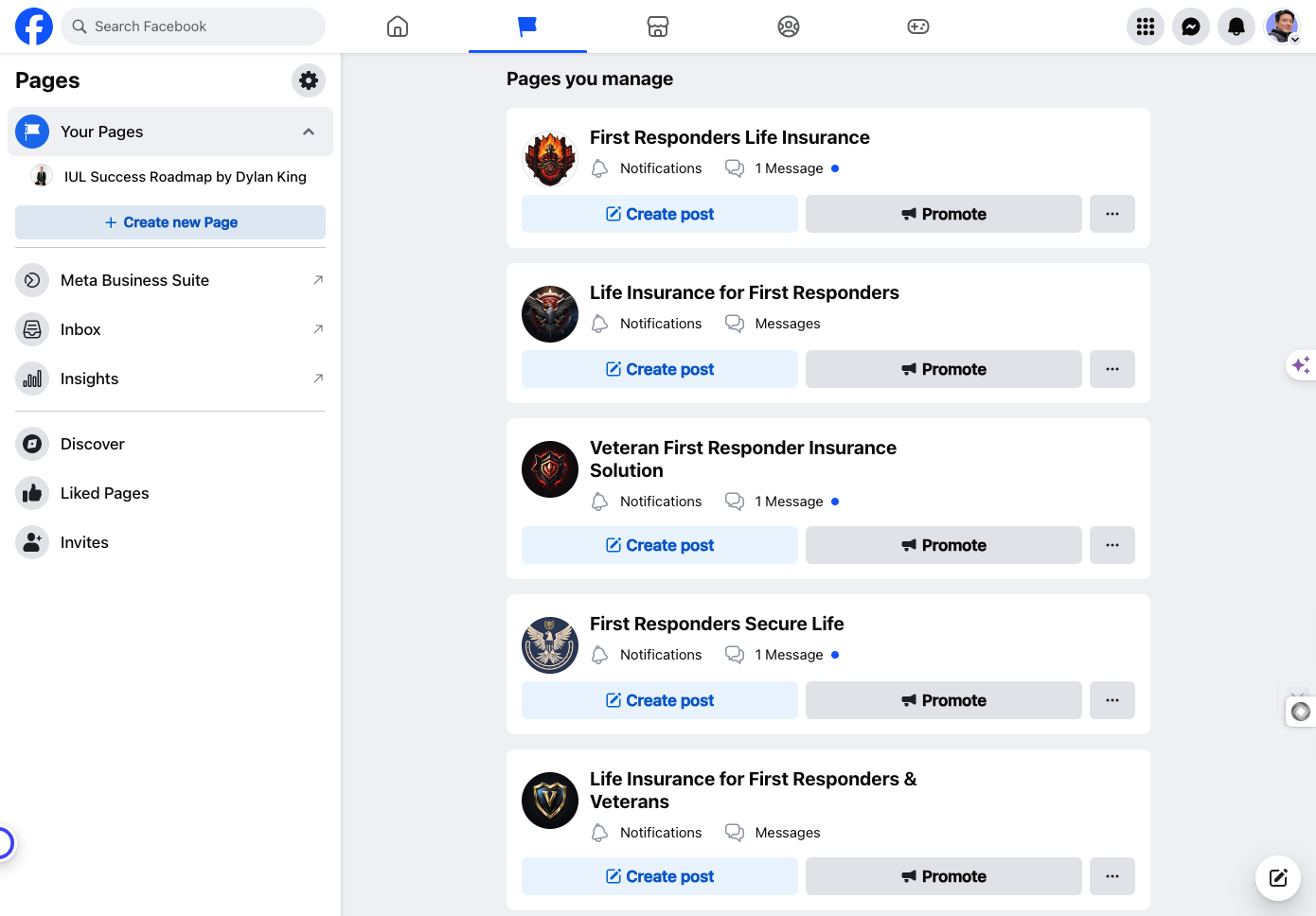Promote First Responders Secure Life page
Viewport: 1316px width, 916px height.
click(x=944, y=700)
